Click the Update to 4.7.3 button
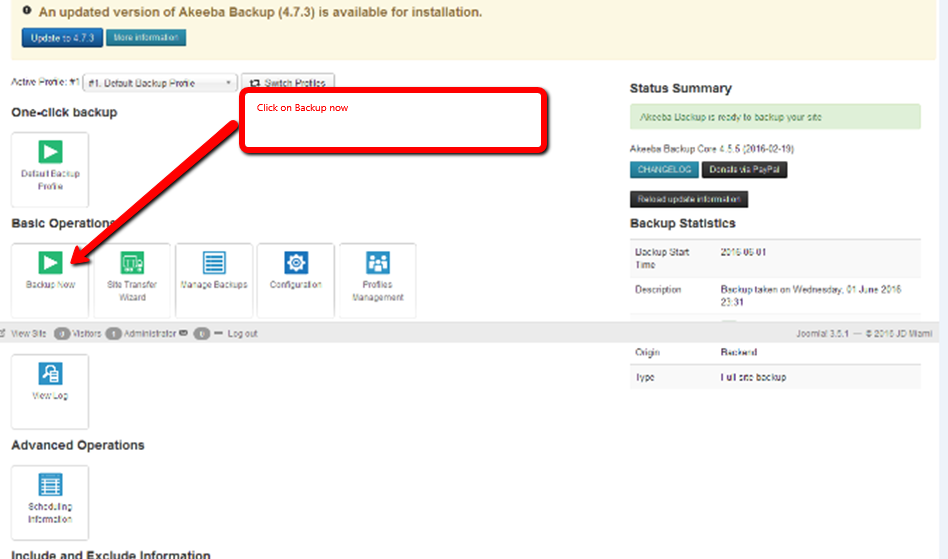 (x=62, y=37)
